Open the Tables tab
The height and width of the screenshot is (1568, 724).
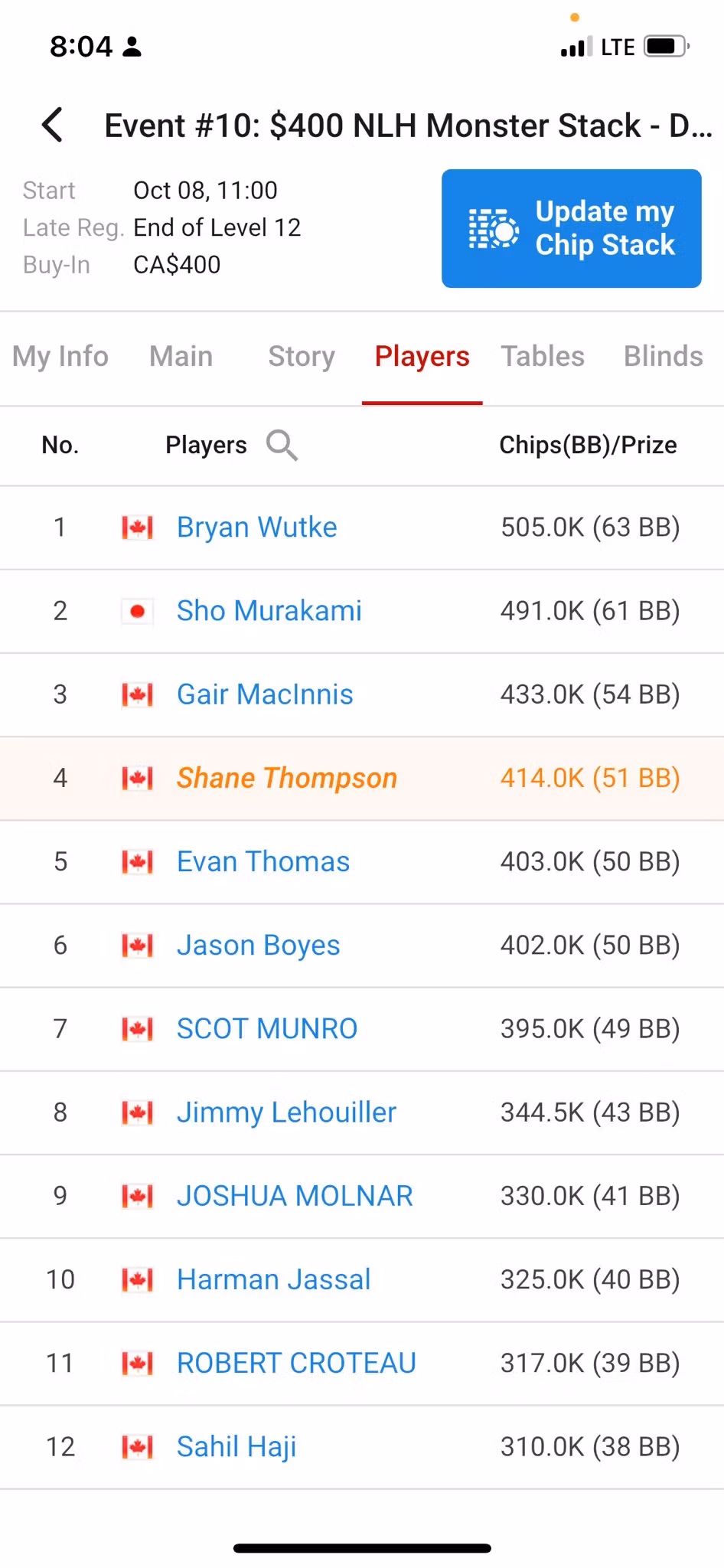(x=543, y=356)
